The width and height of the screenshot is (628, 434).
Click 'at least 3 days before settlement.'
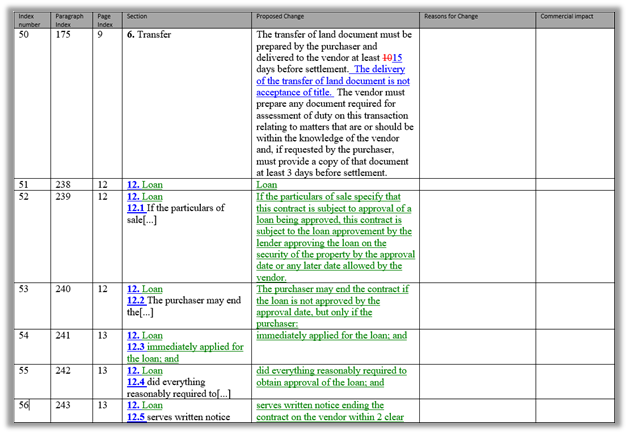322,173
